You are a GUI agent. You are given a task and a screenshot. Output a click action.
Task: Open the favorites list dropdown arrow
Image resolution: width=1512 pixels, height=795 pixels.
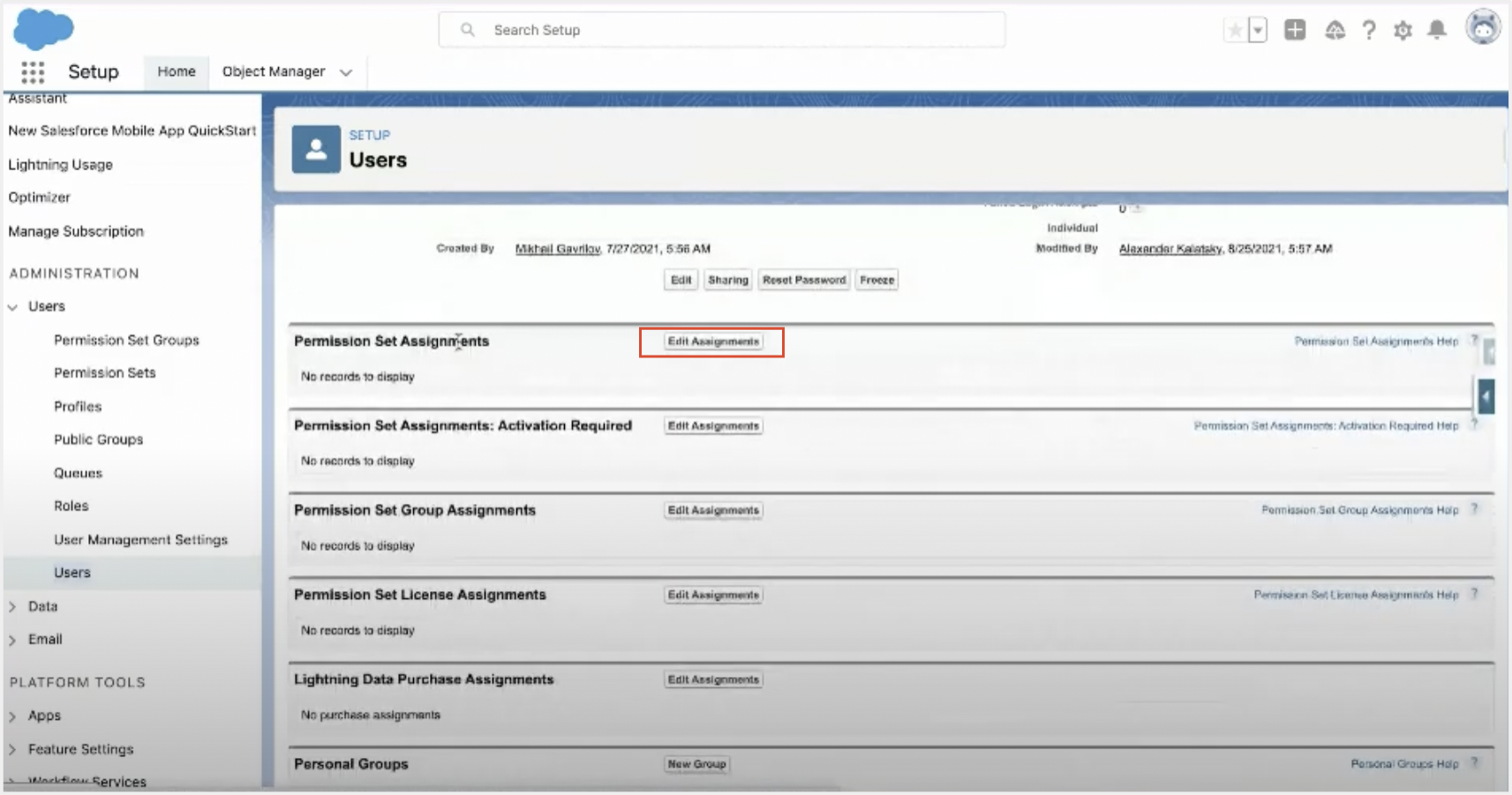1258,31
